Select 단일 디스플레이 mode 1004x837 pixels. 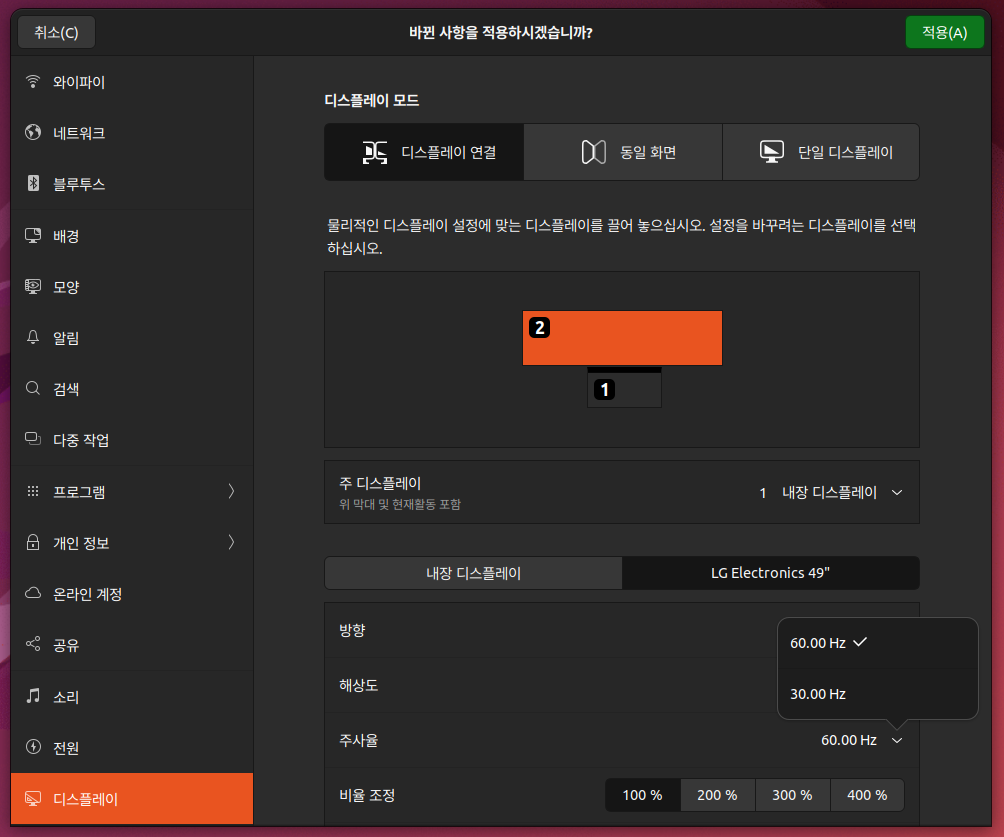(821, 152)
